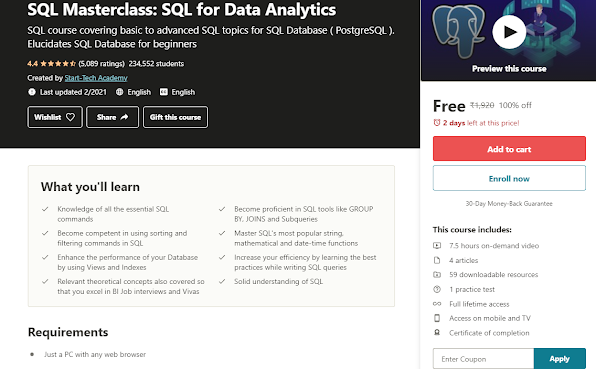Click the certificate of completion icon
Image resolution: width=596 pixels, height=369 pixels.
(x=437, y=333)
